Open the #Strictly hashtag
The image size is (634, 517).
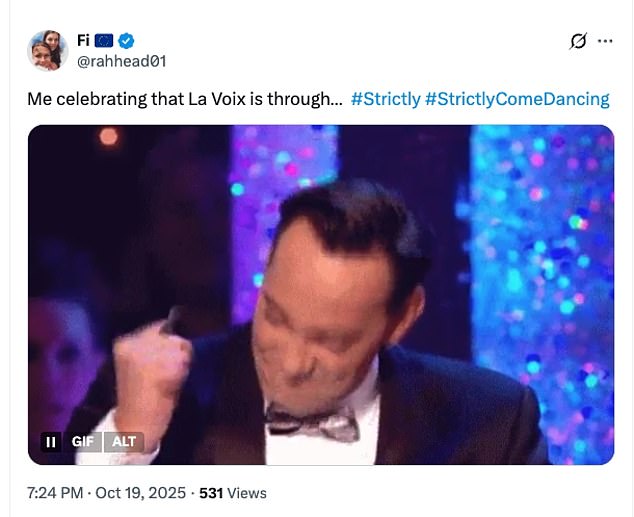(384, 99)
